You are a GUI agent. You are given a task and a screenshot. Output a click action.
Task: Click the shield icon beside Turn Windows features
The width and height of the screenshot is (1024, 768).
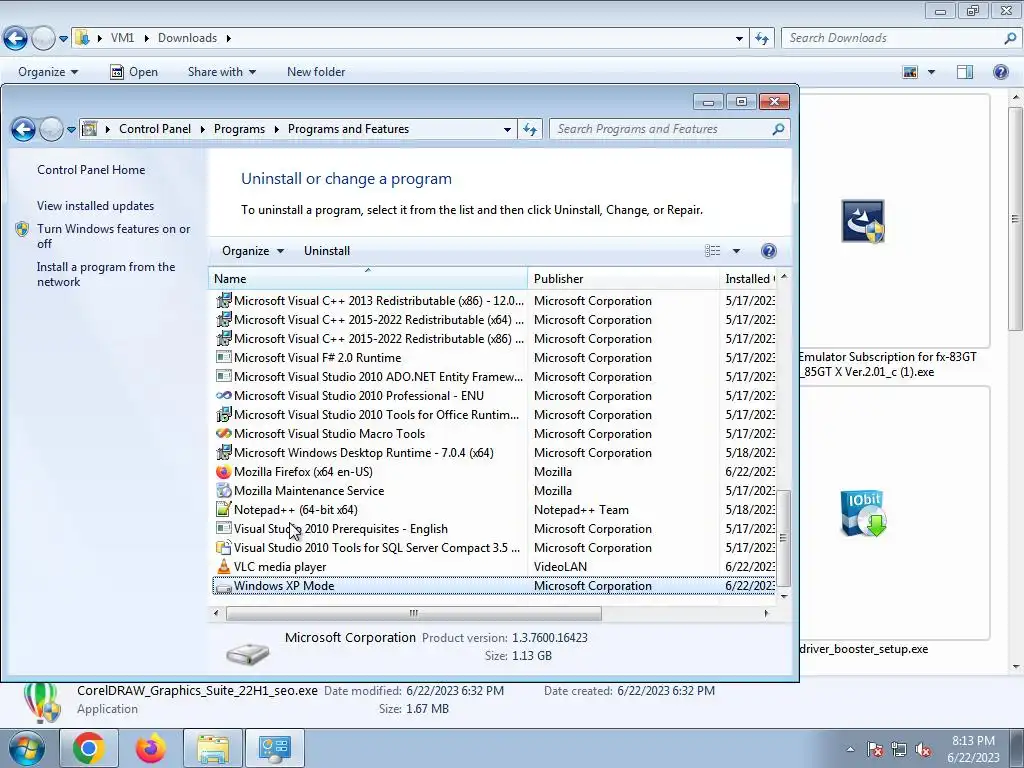point(22,229)
